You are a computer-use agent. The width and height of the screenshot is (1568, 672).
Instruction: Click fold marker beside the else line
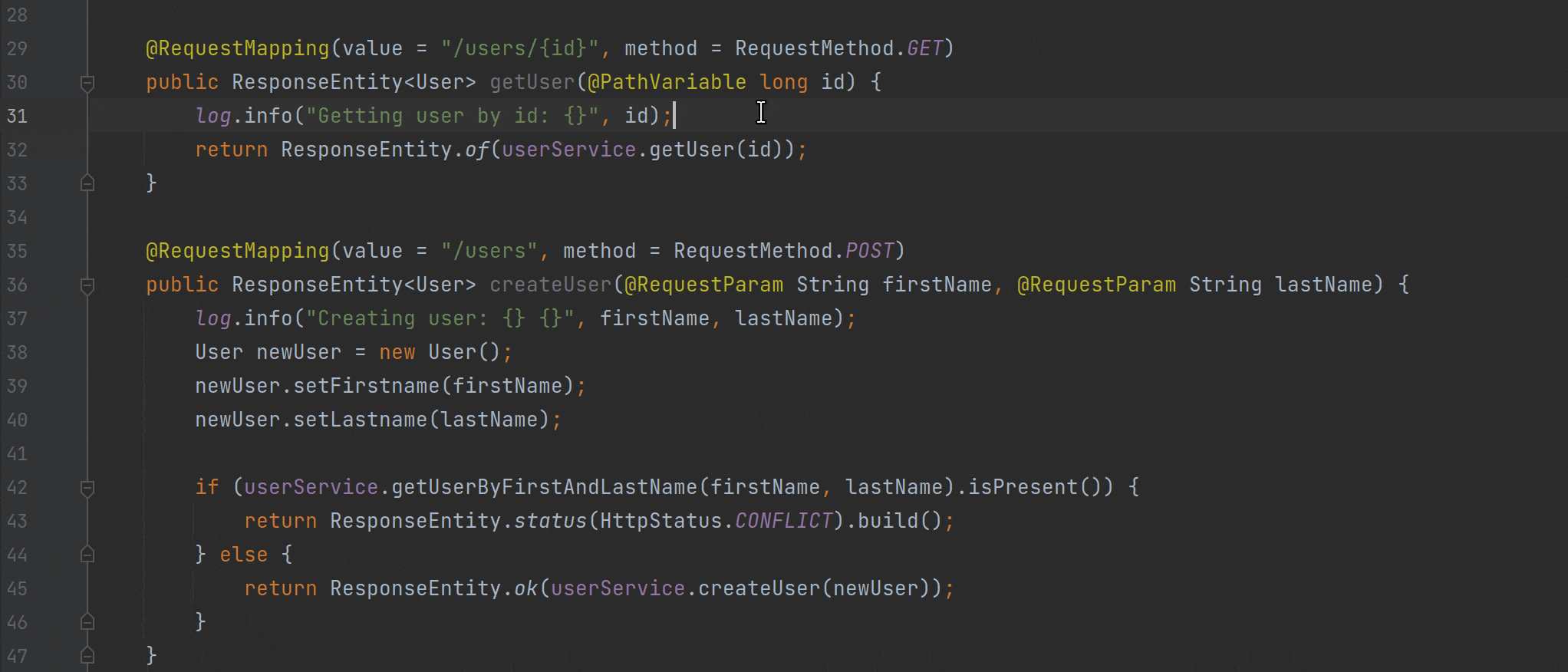click(x=87, y=555)
